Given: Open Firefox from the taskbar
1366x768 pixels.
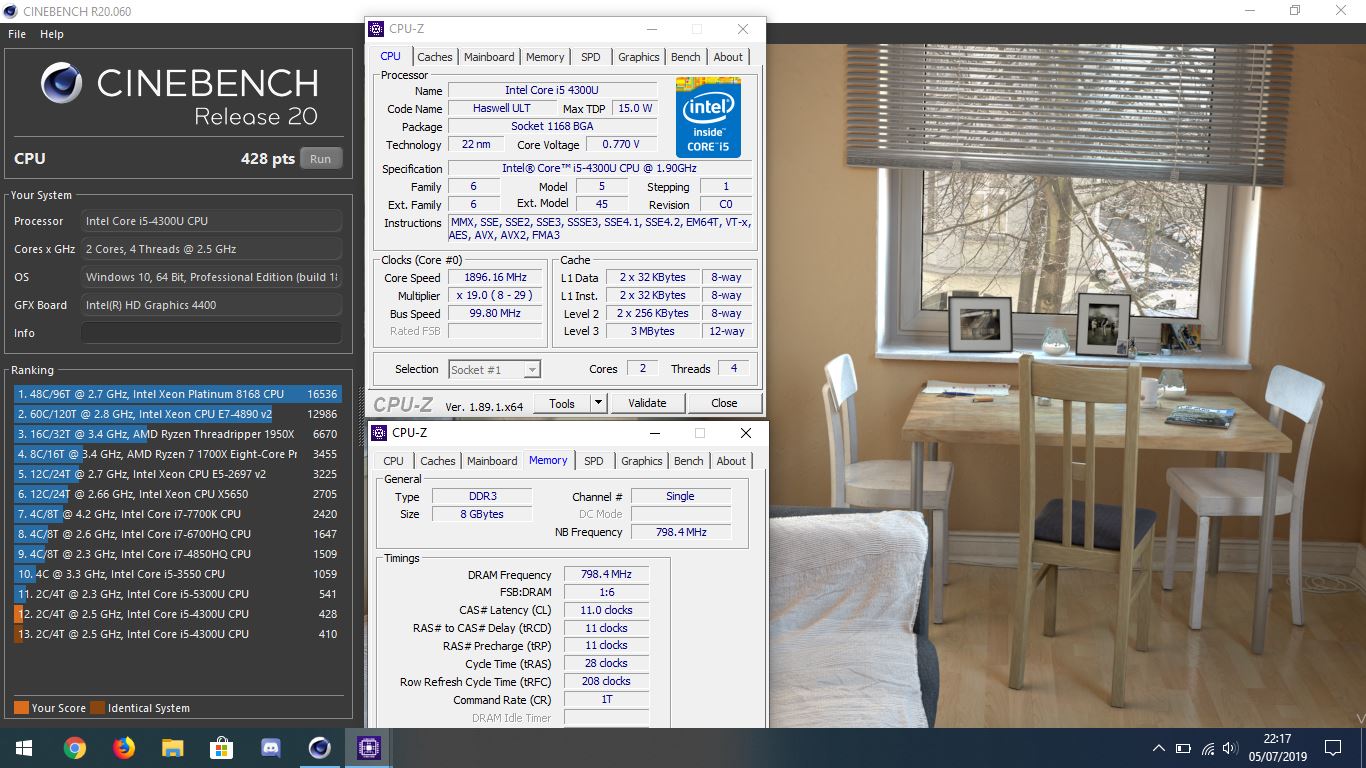Looking at the screenshot, I should (123, 747).
